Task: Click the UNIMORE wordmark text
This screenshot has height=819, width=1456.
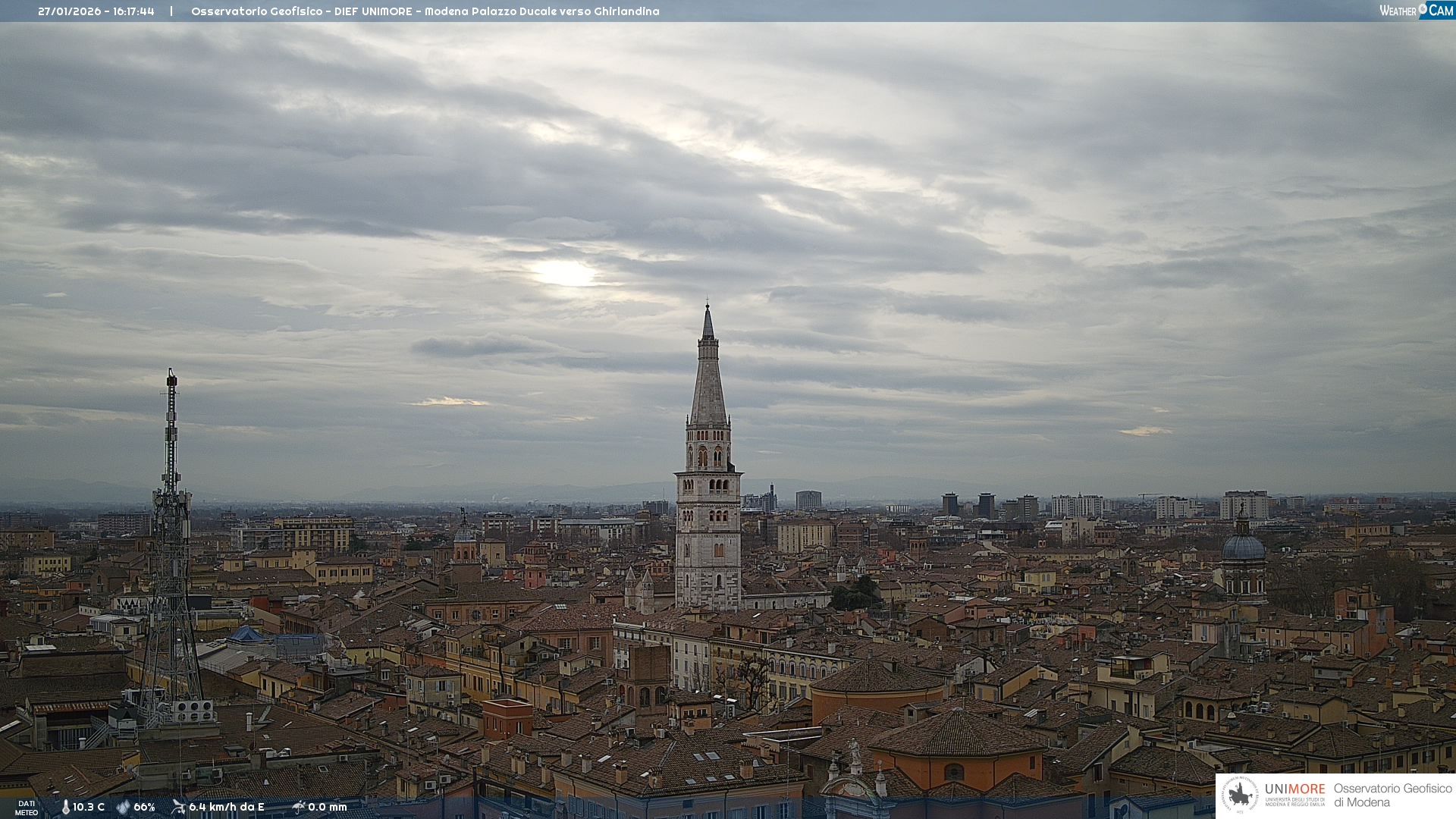Action: pyautogui.click(x=1294, y=789)
